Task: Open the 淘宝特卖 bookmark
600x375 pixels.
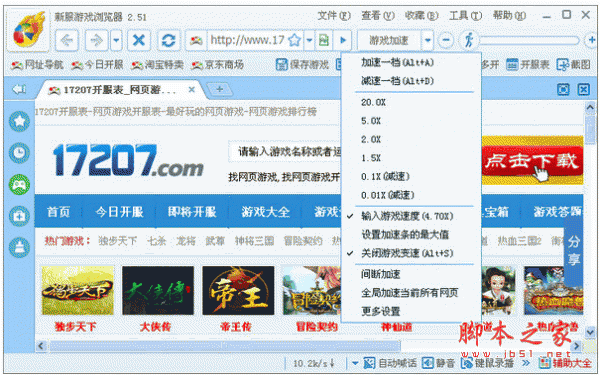Action: [x=157, y=65]
